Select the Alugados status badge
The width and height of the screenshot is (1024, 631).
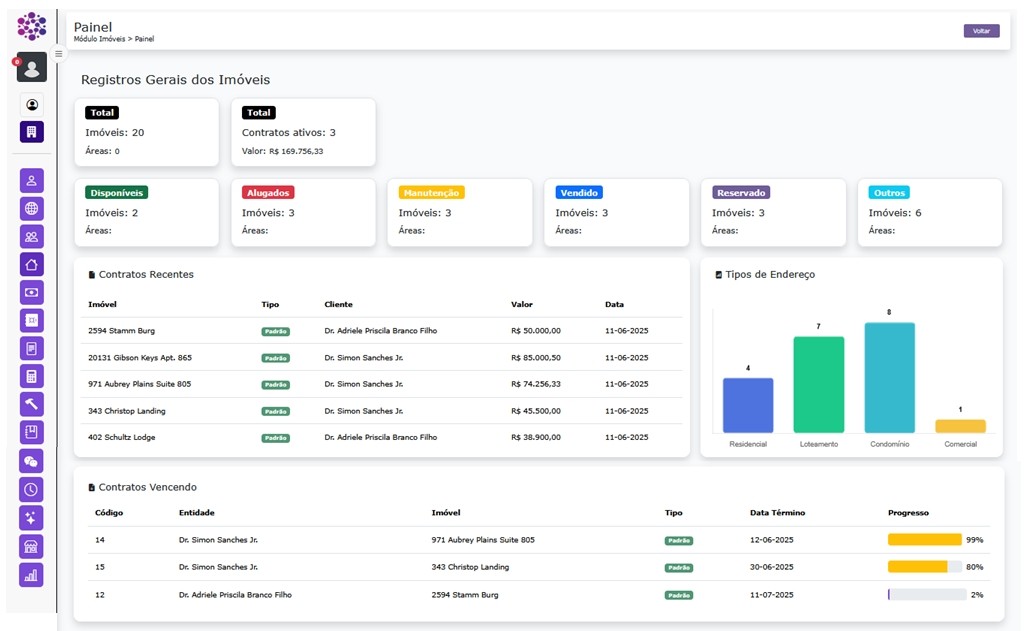coord(268,192)
